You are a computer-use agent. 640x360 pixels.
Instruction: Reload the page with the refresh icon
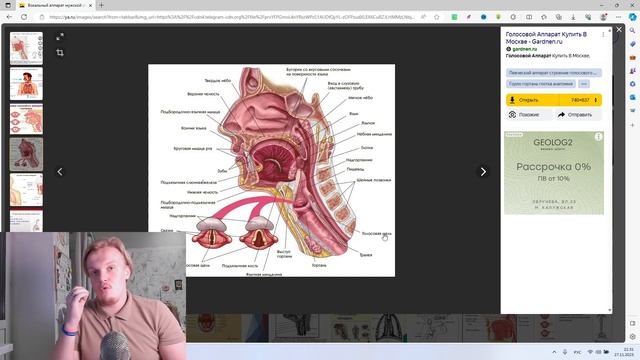click(24, 17)
